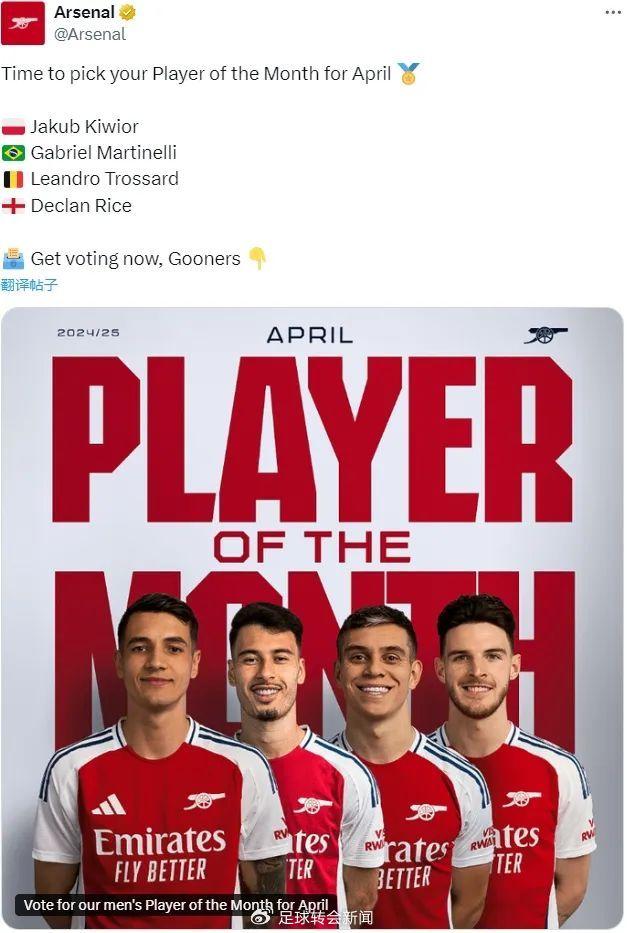This screenshot has width=627, height=933.
Task: Open the Arsenal profile avatar
Action: 23,23
